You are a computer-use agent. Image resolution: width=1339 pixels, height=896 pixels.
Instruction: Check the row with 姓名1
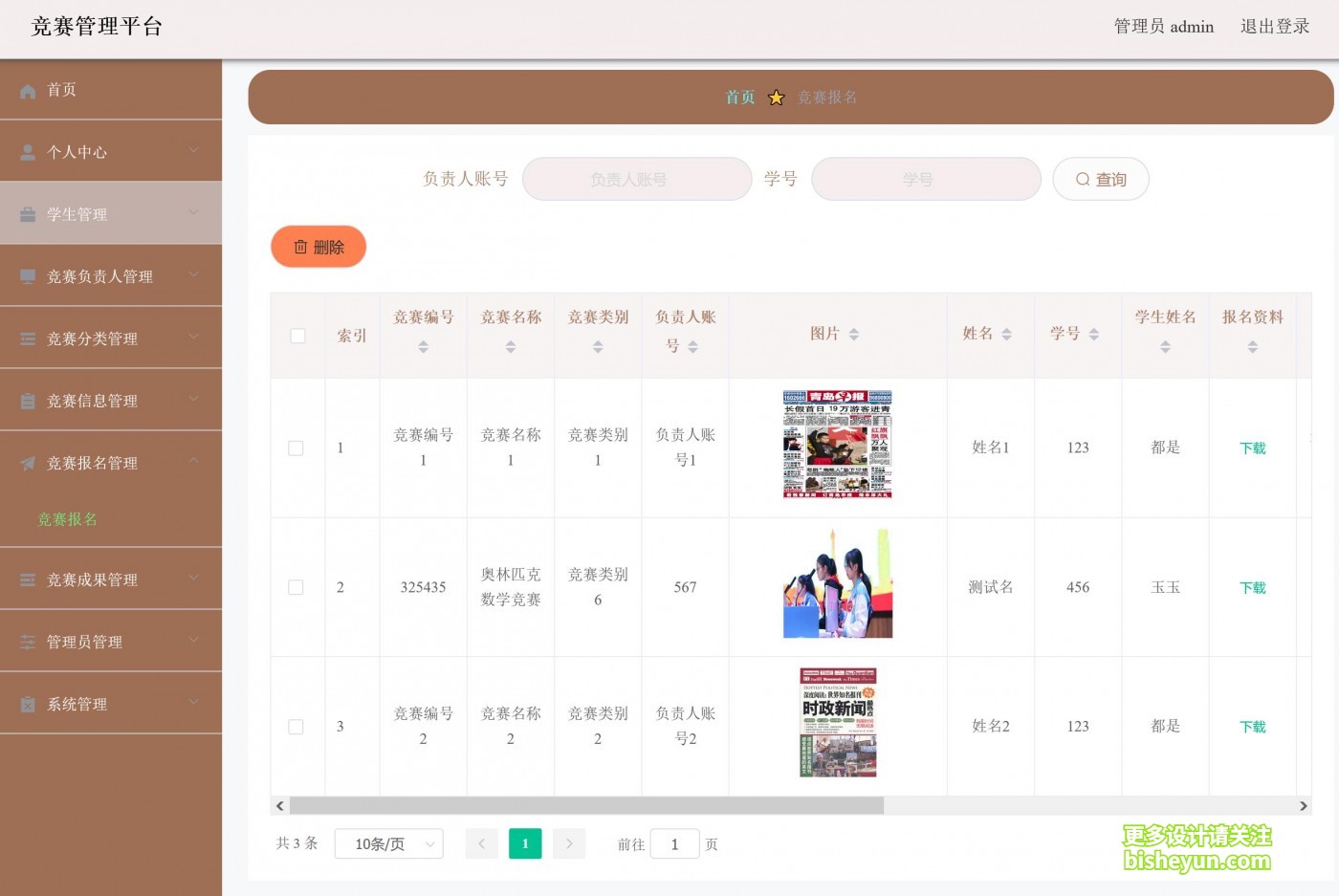pyautogui.click(x=296, y=448)
